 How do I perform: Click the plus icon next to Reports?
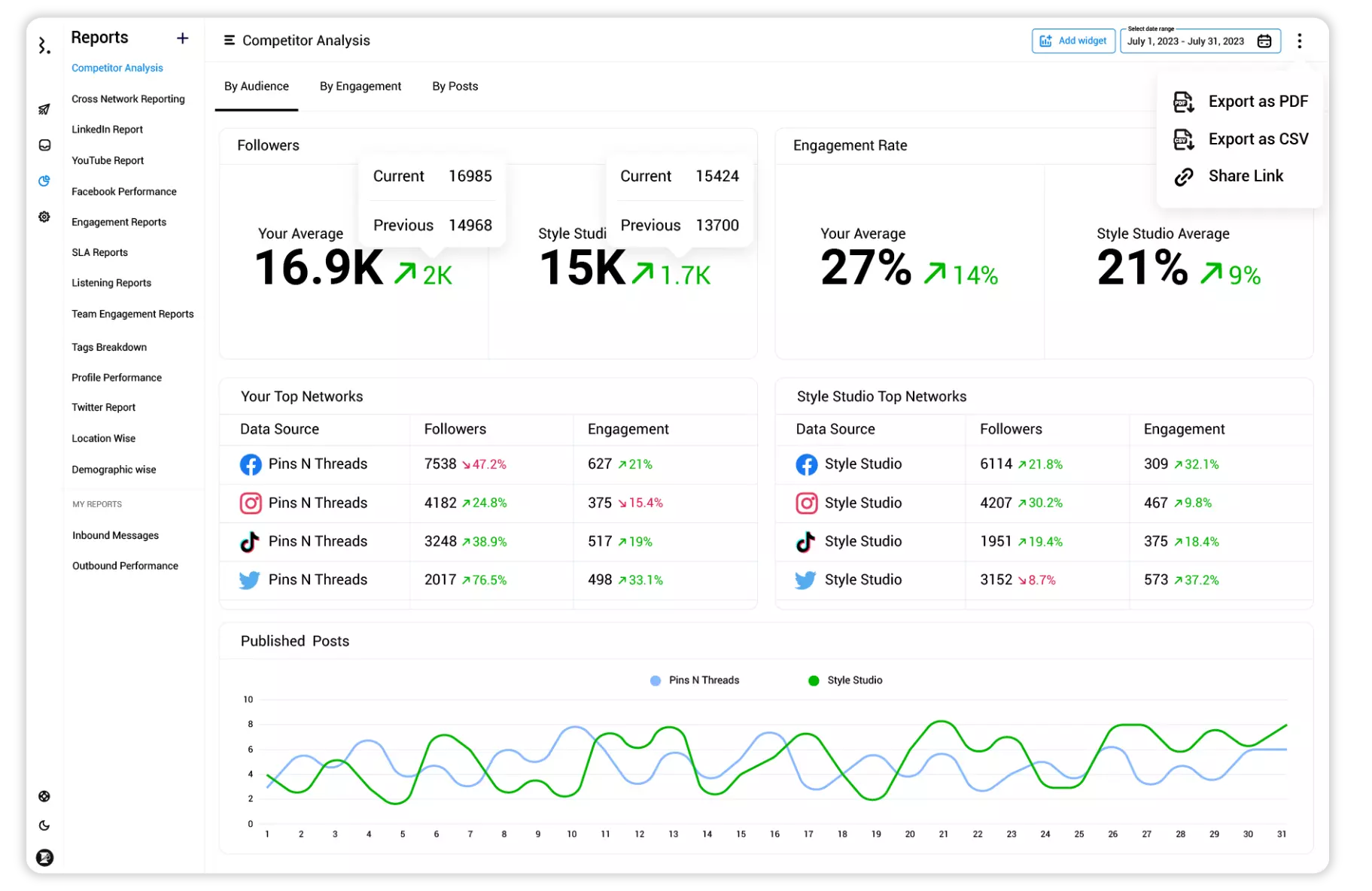tap(182, 38)
